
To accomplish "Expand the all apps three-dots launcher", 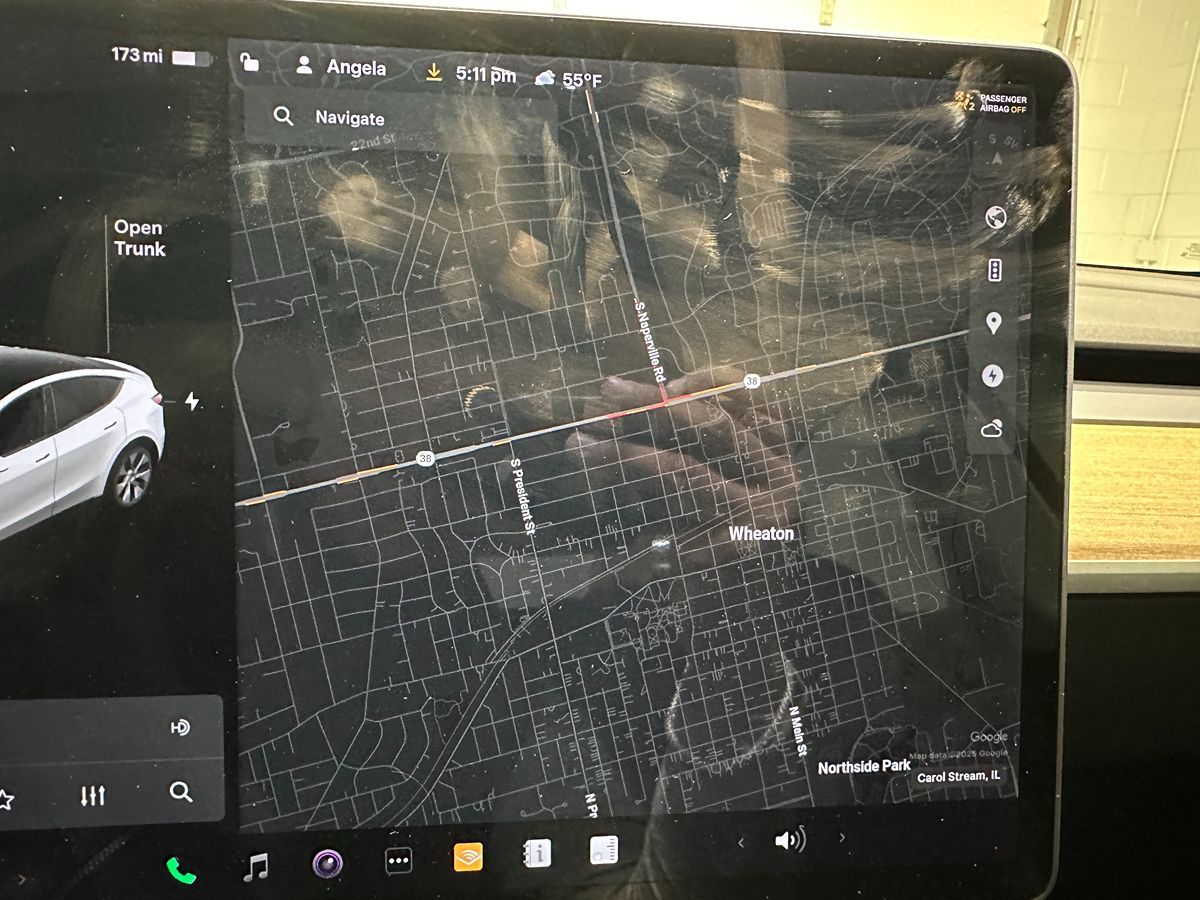I will [399, 861].
